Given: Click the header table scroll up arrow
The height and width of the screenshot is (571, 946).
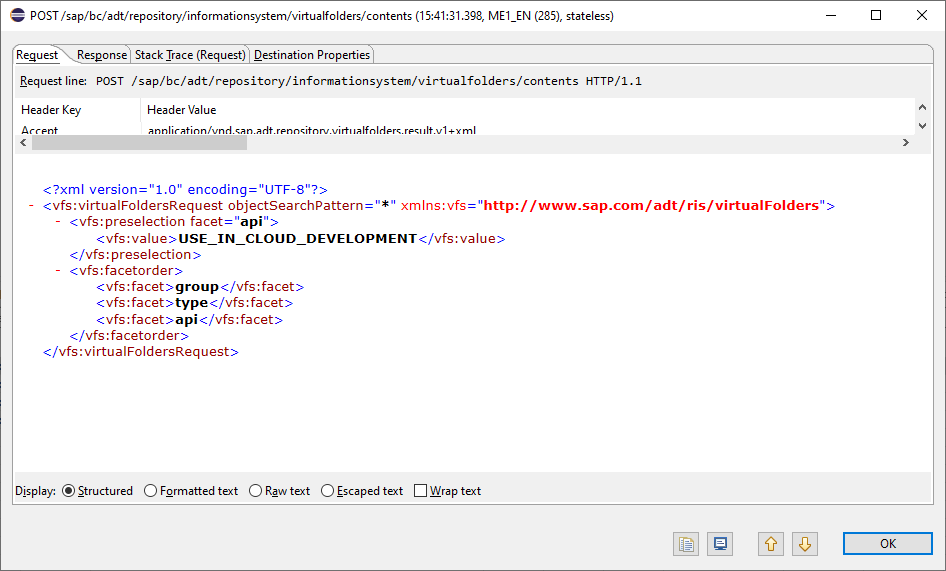Looking at the screenshot, I should coord(922,107).
